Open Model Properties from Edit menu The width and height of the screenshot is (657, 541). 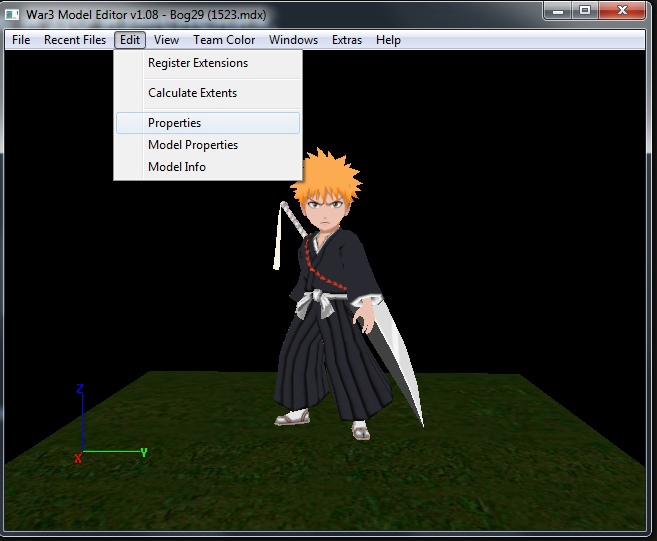tap(208, 145)
